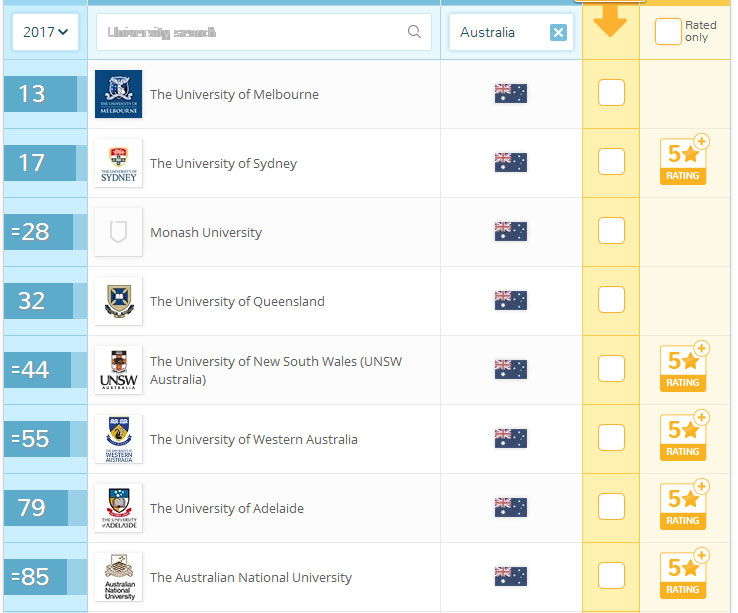
Task: Click Australia flag in Monash row
Action: click(511, 231)
